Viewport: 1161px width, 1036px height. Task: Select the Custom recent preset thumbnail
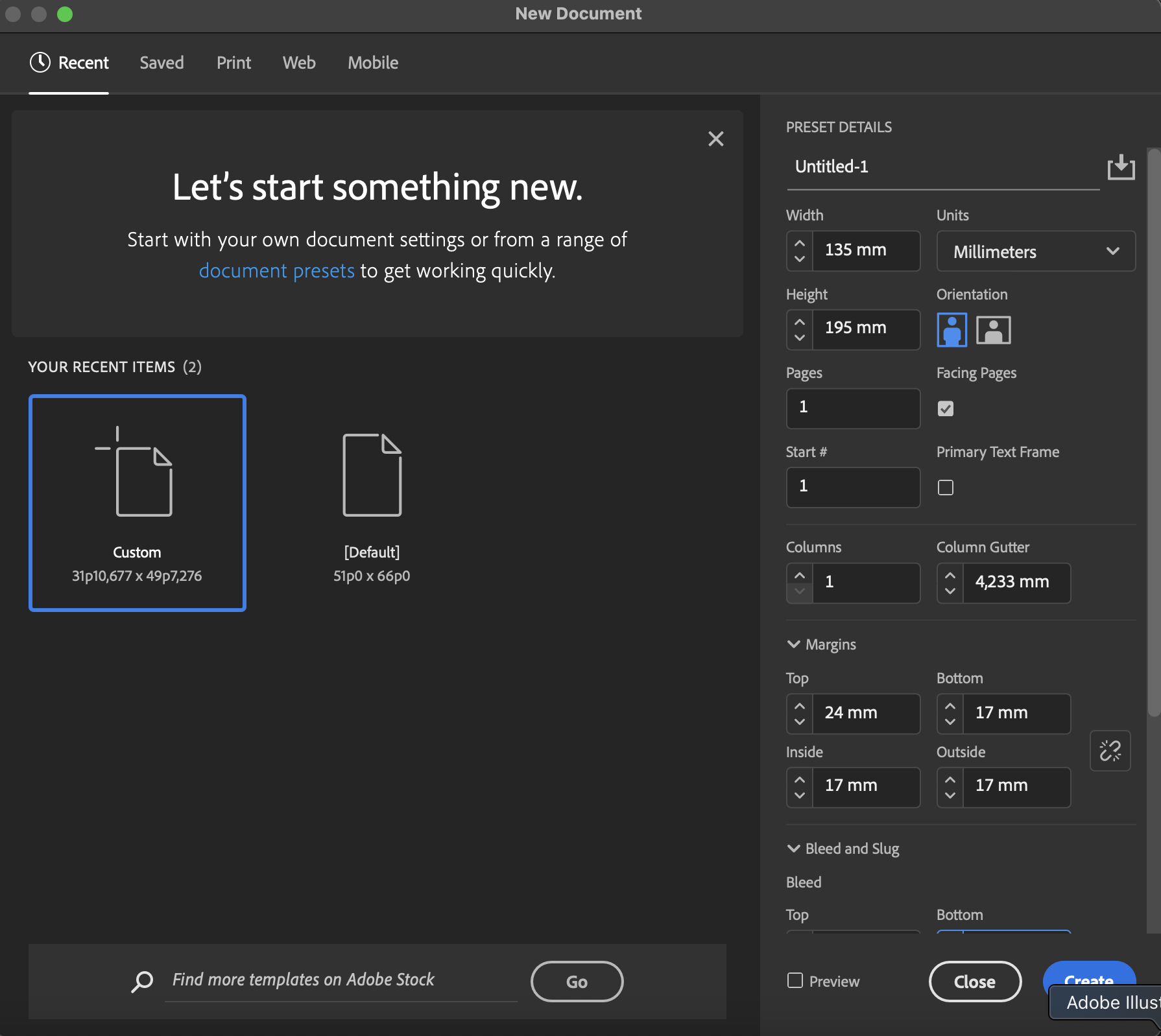(x=138, y=502)
